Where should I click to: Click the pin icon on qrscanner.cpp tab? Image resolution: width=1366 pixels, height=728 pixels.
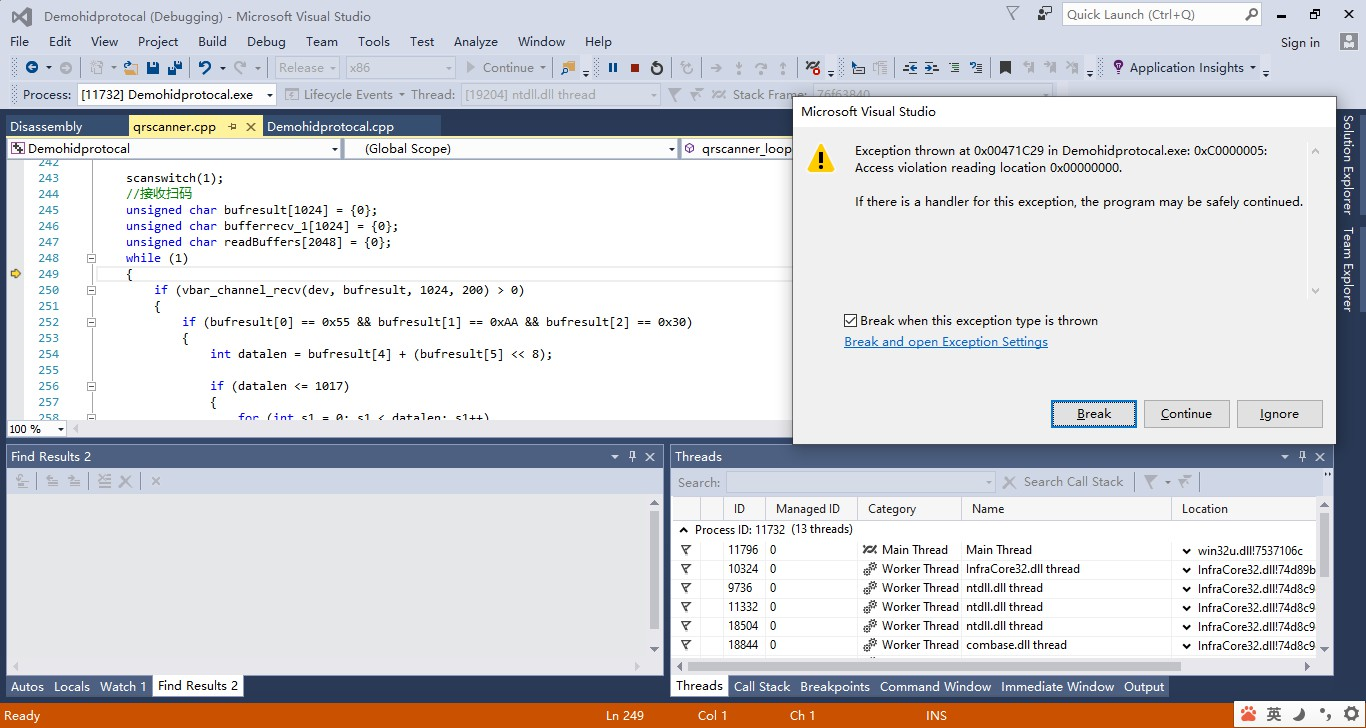pyautogui.click(x=232, y=127)
